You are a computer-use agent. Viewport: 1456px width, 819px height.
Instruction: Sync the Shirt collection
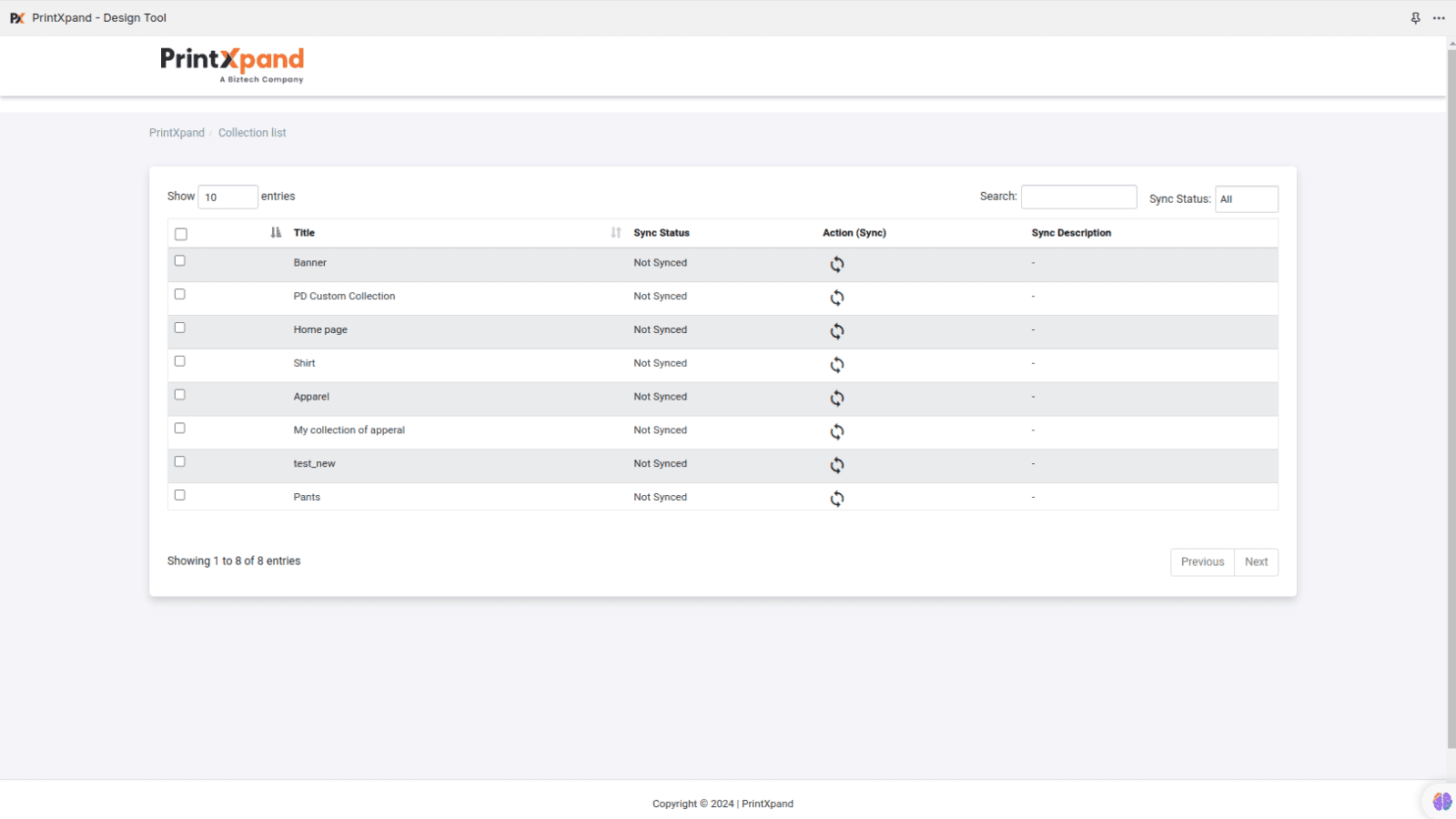tap(836, 365)
